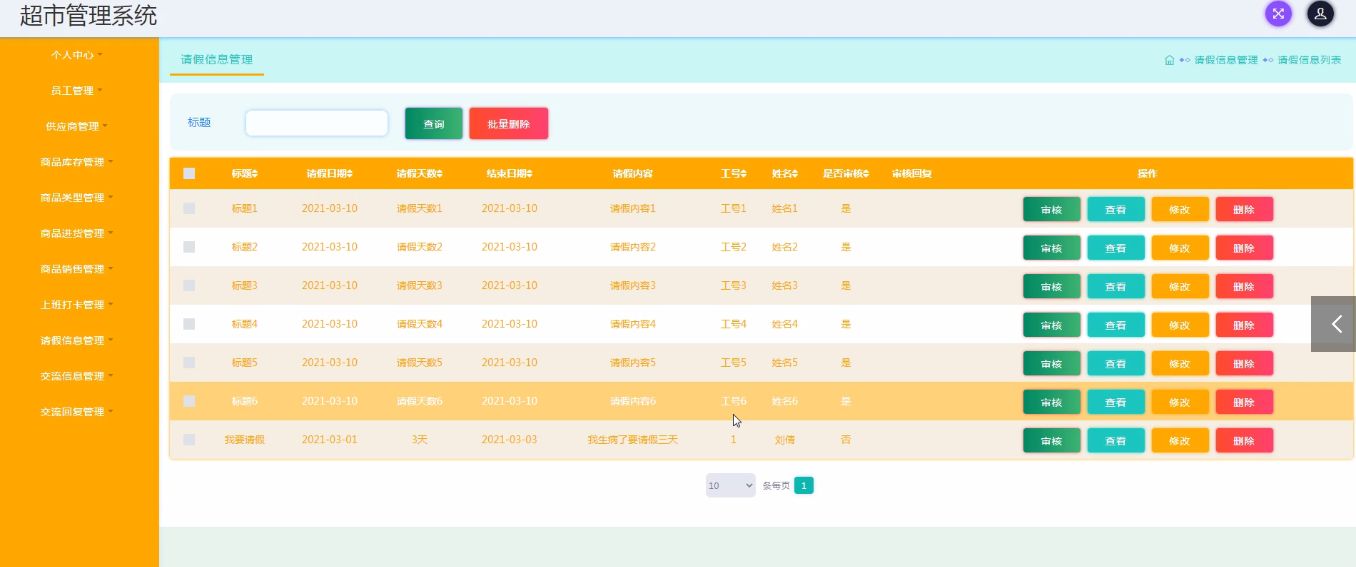Check the checkbox for row 我要请假
Screen dimensions: 1356x567
coord(189,440)
